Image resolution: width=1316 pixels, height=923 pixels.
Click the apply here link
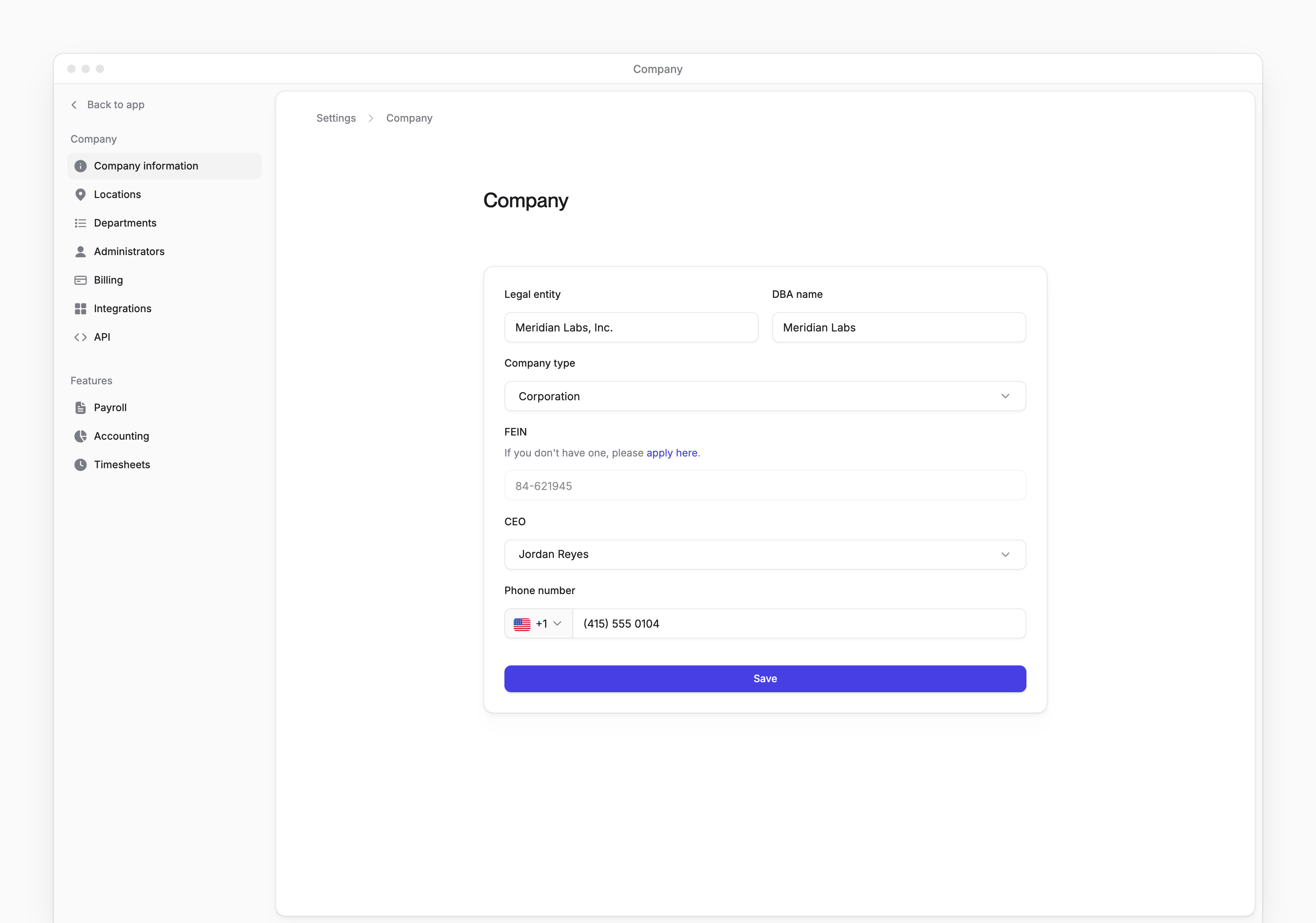click(672, 453)
